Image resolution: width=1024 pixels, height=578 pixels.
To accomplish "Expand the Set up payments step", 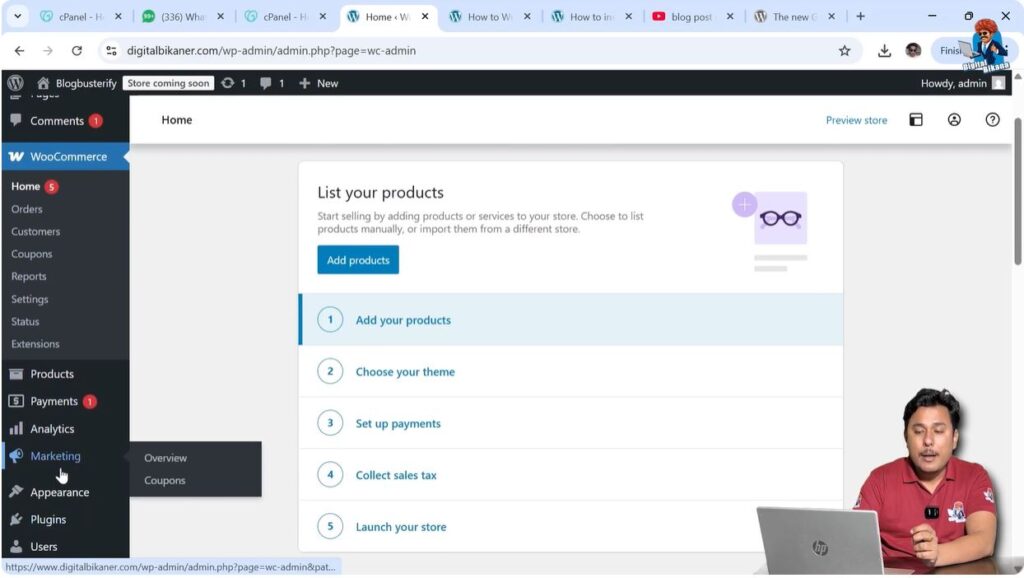I will [398, 423].
